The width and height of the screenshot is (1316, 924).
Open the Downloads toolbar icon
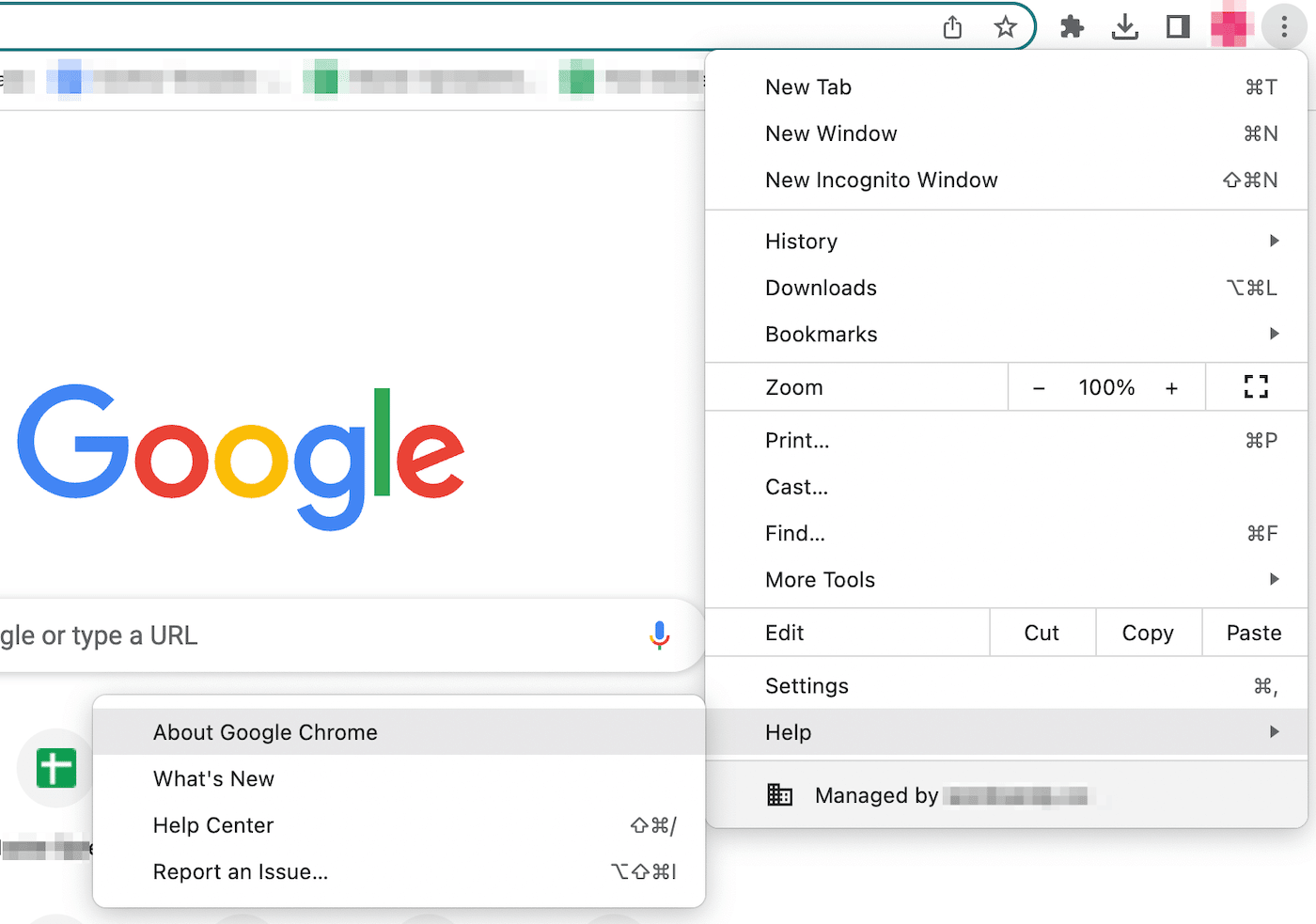click(1124, 27)
